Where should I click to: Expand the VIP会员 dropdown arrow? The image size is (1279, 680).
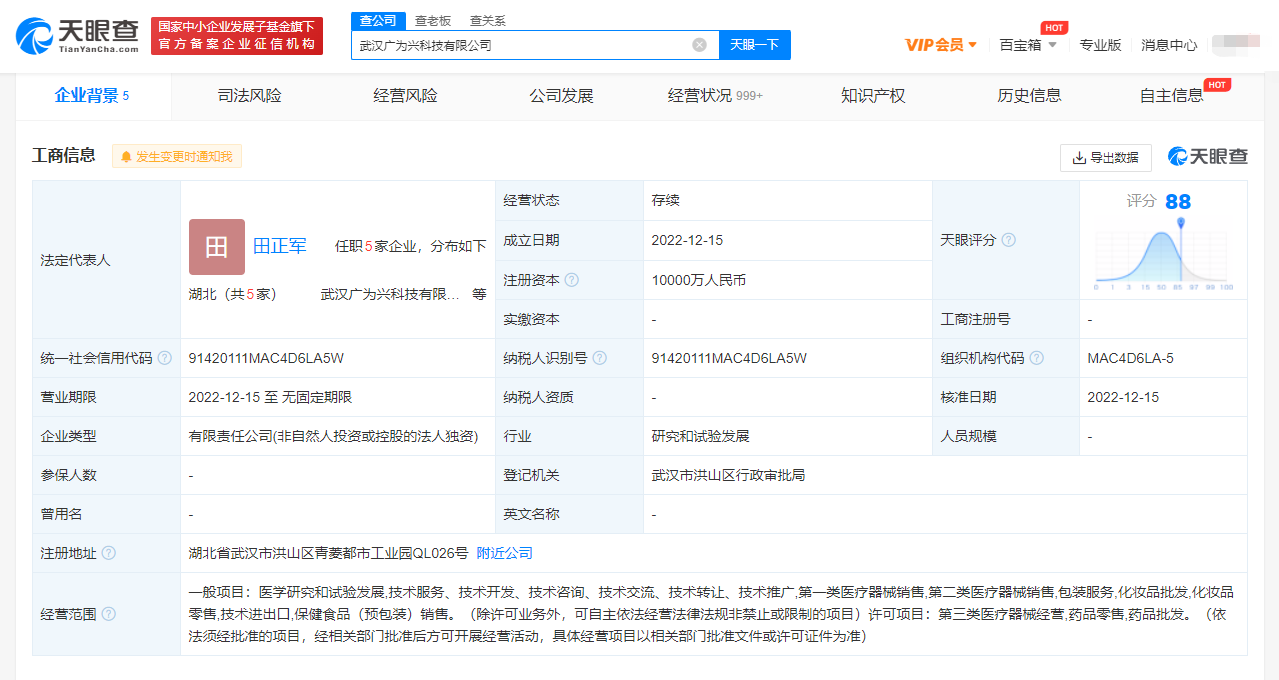pyautogui.click(x=972, y=45)
